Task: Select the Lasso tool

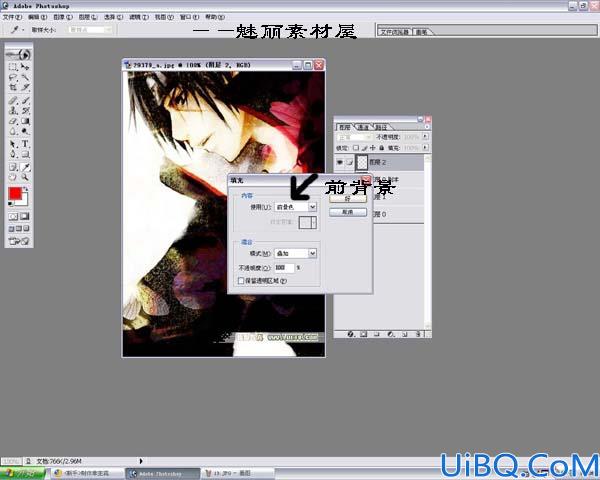Action: tap(13, 77)
